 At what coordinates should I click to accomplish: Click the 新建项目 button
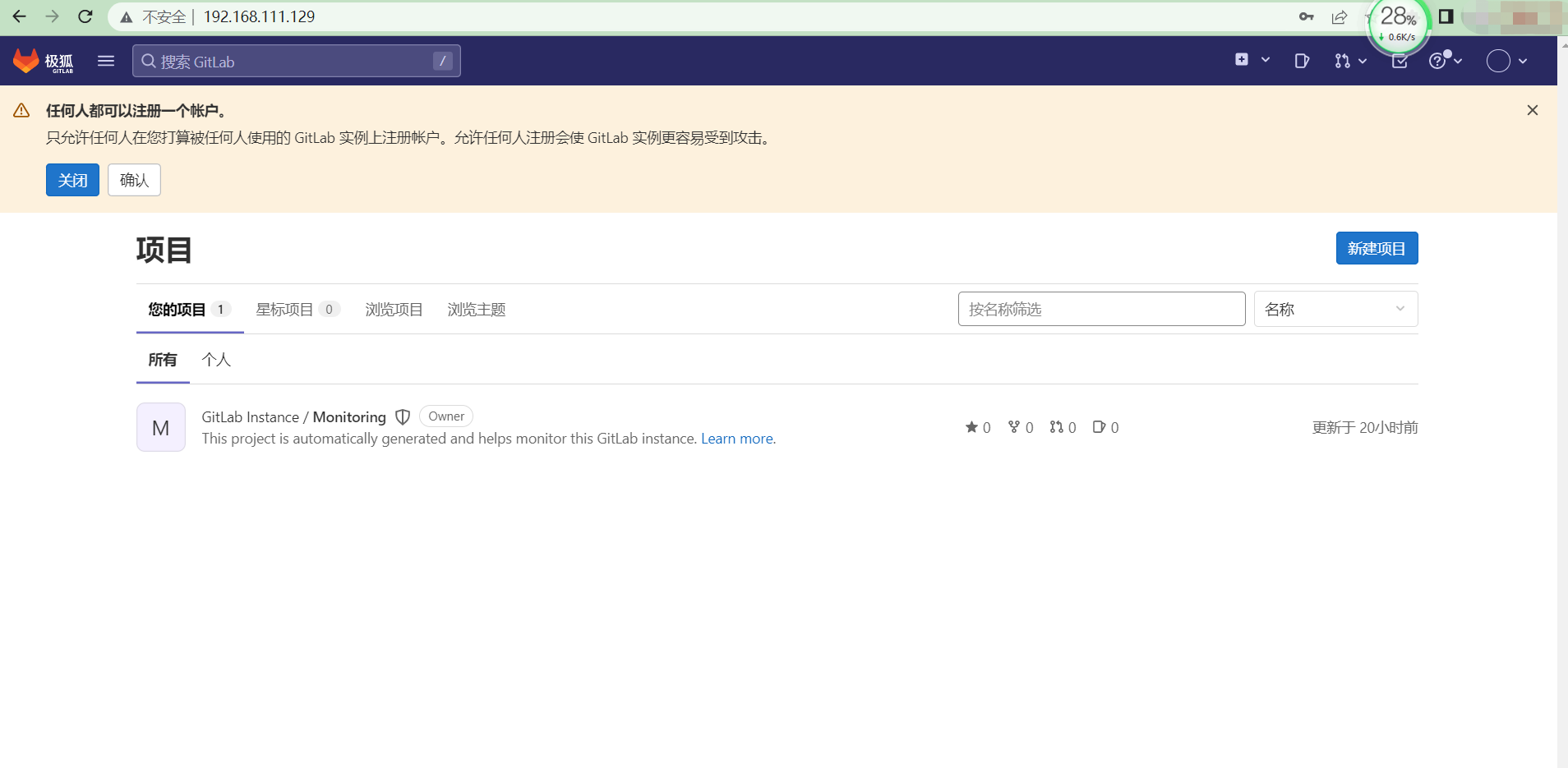[x=1377, y=248]
